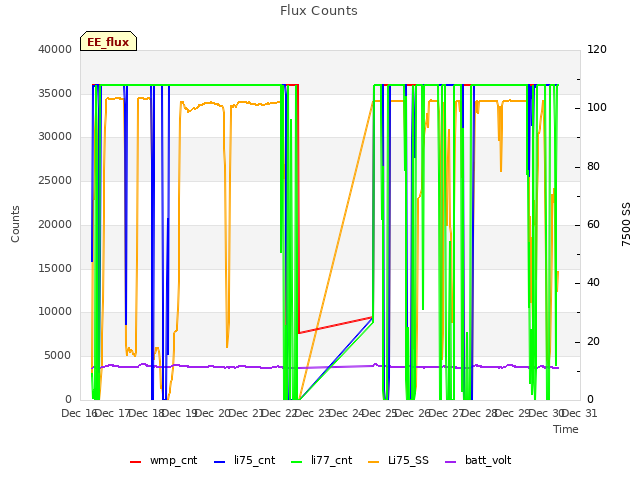Click the red wmp_cnt legend color marker
The image size is (640, 480).
[135, 462]
